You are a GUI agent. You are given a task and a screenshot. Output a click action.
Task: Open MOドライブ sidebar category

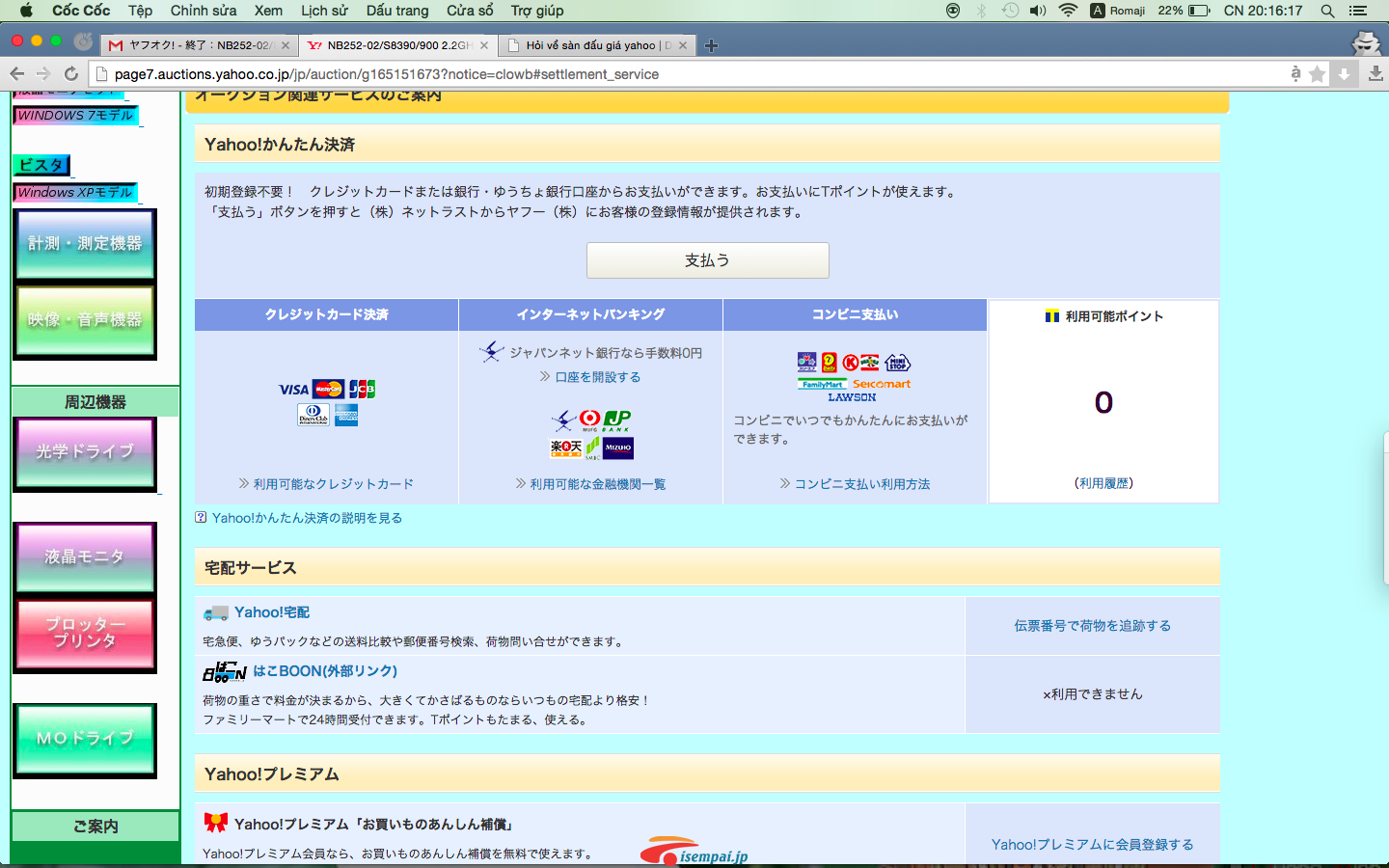coord(85,740)
